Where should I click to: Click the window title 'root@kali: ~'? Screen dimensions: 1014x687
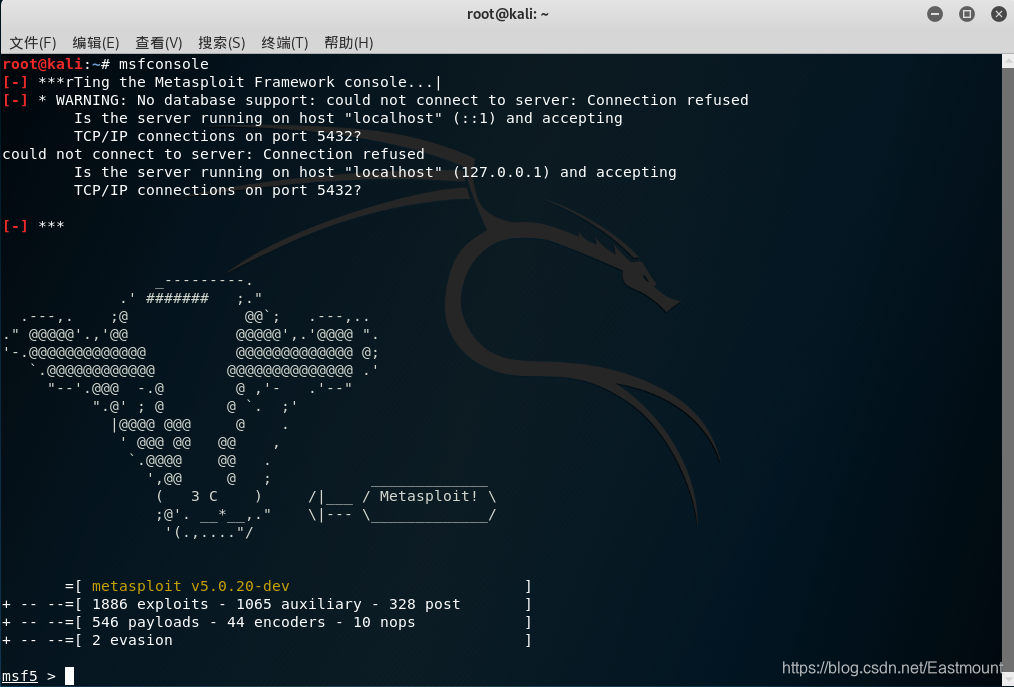click(508, 14)
